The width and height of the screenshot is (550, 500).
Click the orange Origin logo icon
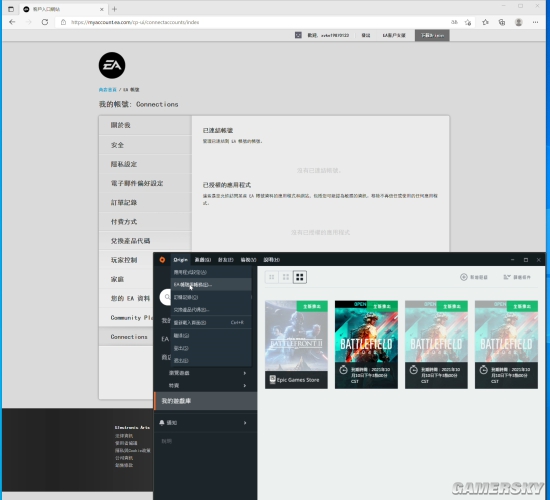pos(162,260)
